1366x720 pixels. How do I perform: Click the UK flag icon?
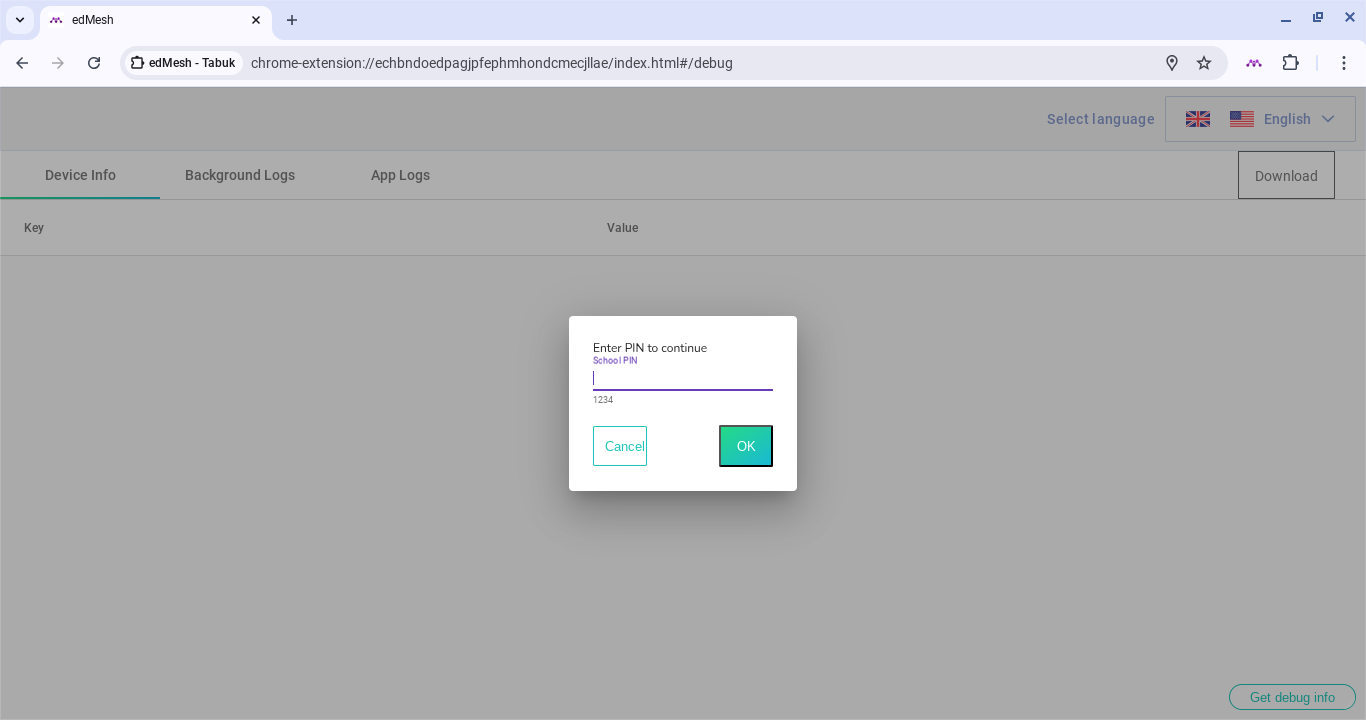click(x=1198, y=119)
